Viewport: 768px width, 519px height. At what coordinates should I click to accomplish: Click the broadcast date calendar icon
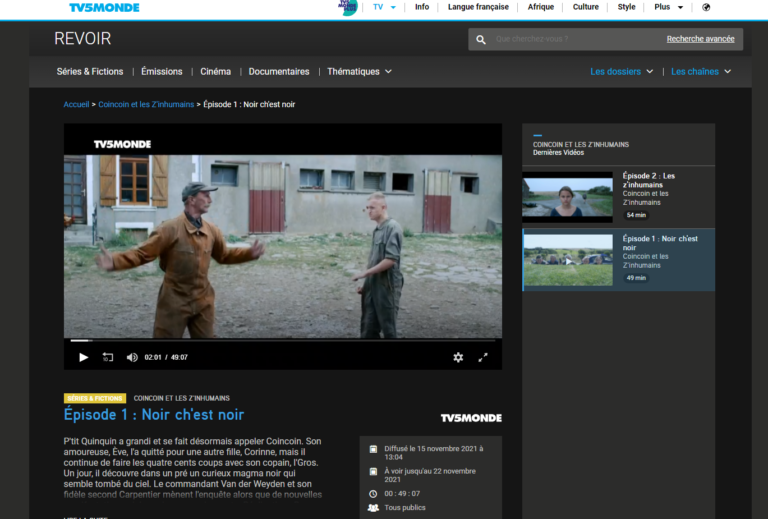[x=373, y=449]
